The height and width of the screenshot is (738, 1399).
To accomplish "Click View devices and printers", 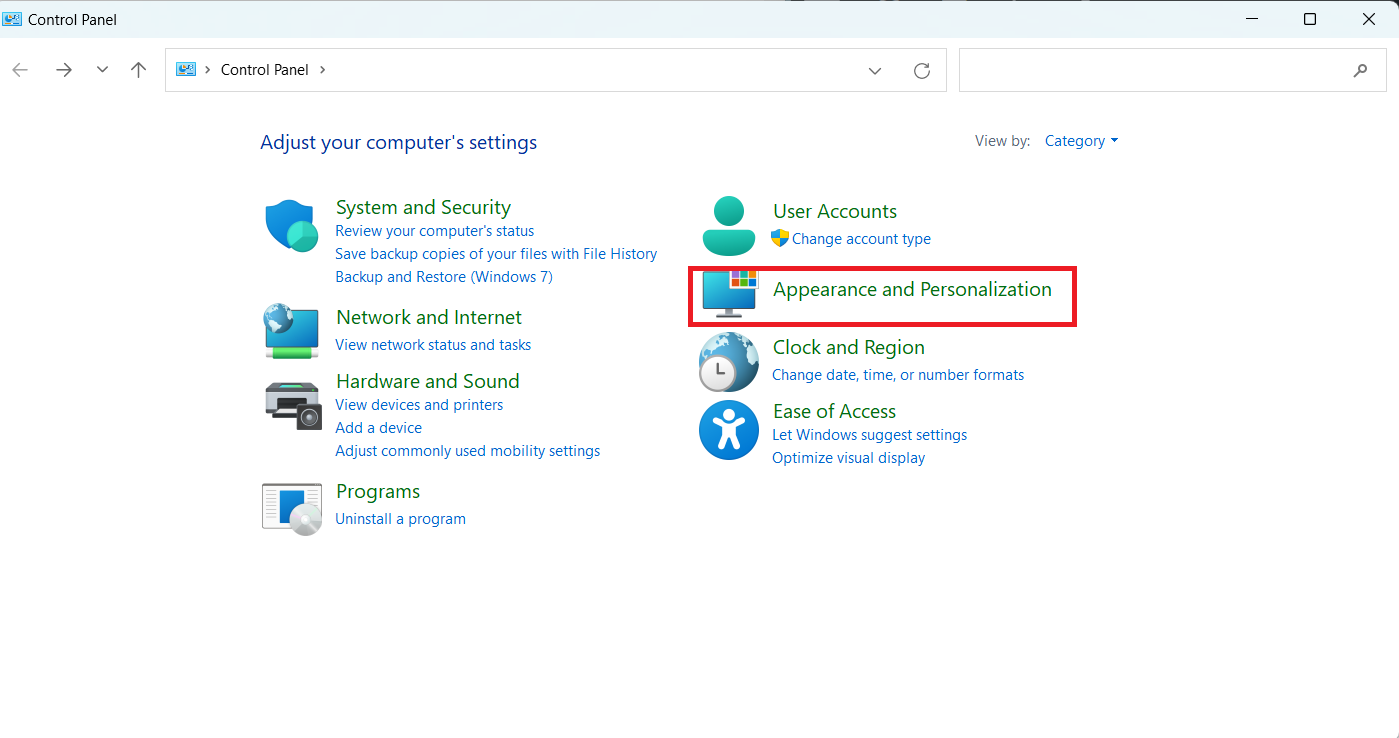I will (419, 405).
